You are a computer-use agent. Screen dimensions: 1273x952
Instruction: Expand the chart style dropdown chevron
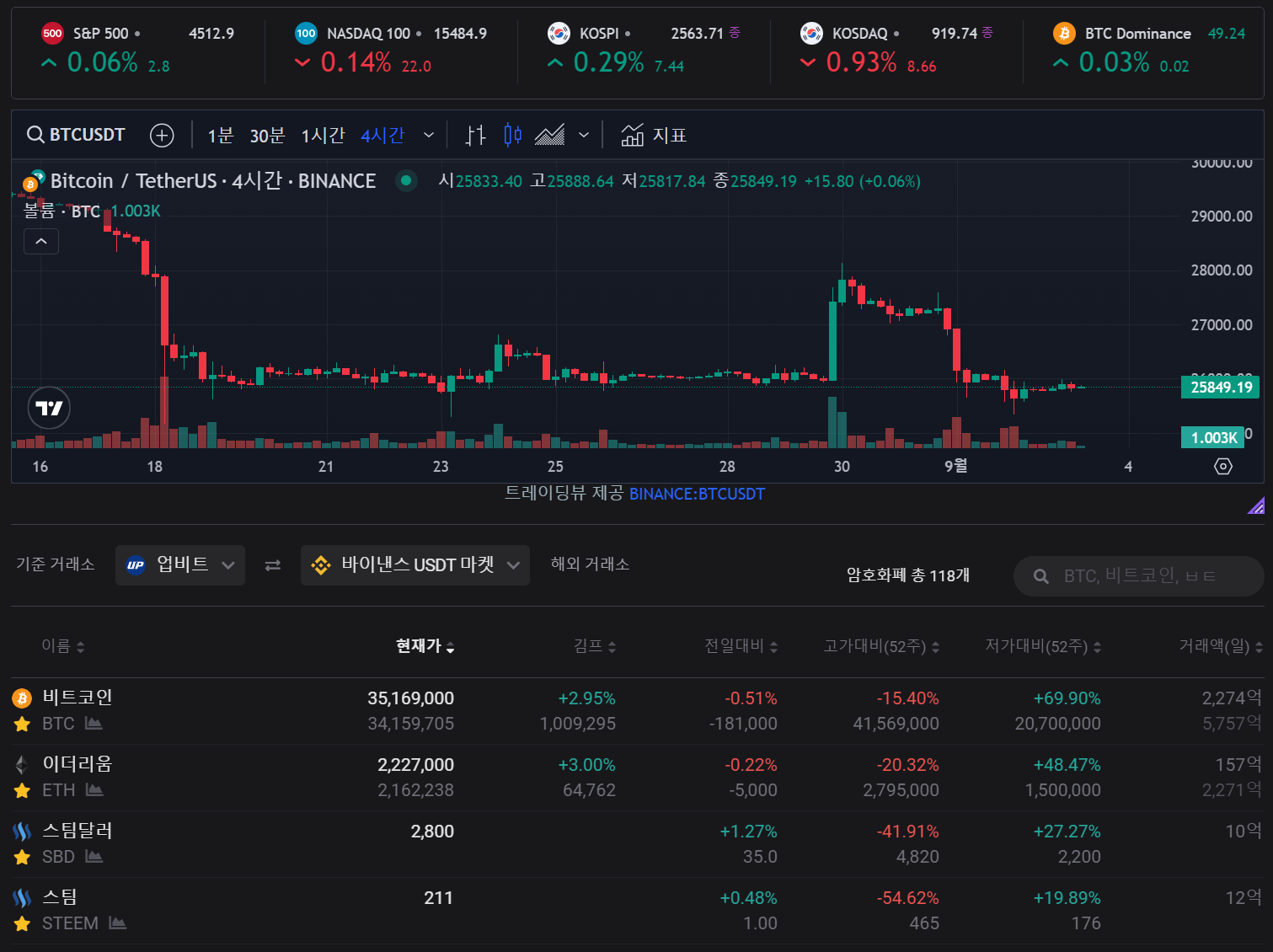584,135
